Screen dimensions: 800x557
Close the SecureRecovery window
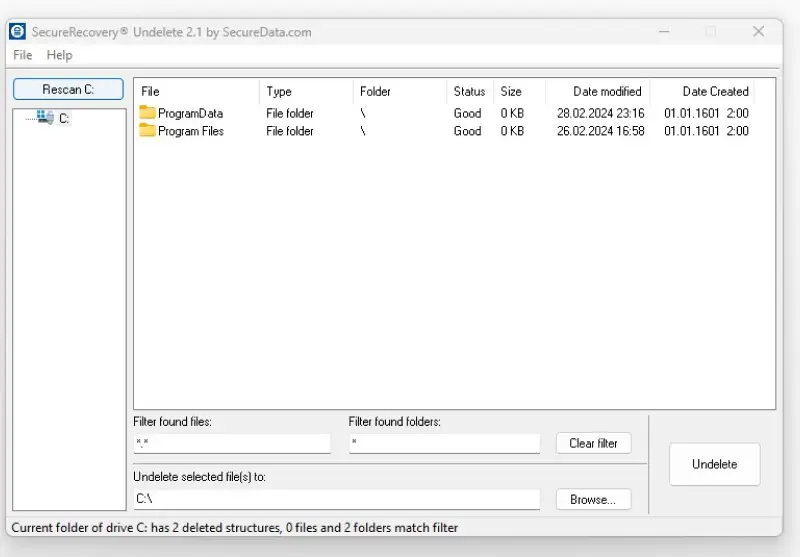759,32
